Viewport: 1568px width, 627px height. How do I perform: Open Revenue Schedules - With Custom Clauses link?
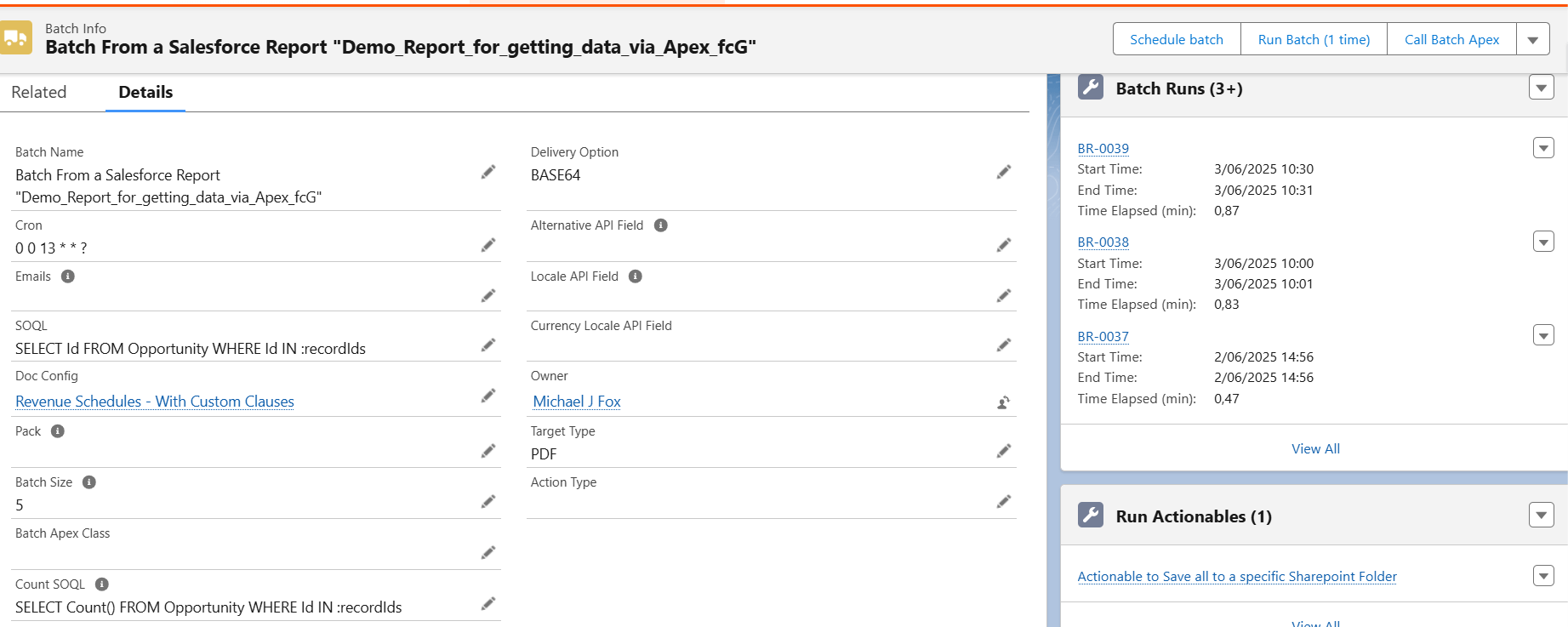pyautogui.click(x=155, y=402)
